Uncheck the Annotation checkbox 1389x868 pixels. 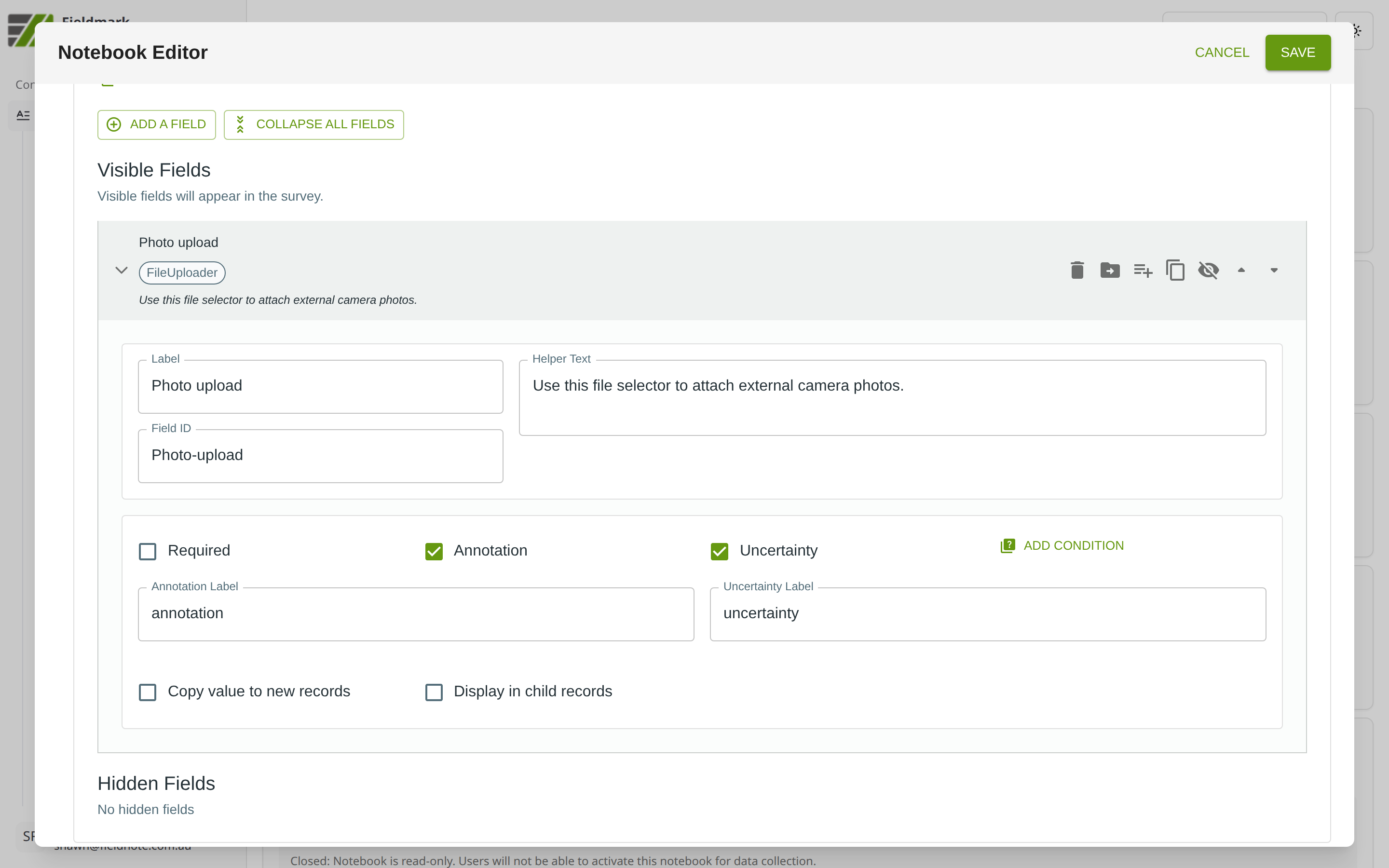coord(434,551)
